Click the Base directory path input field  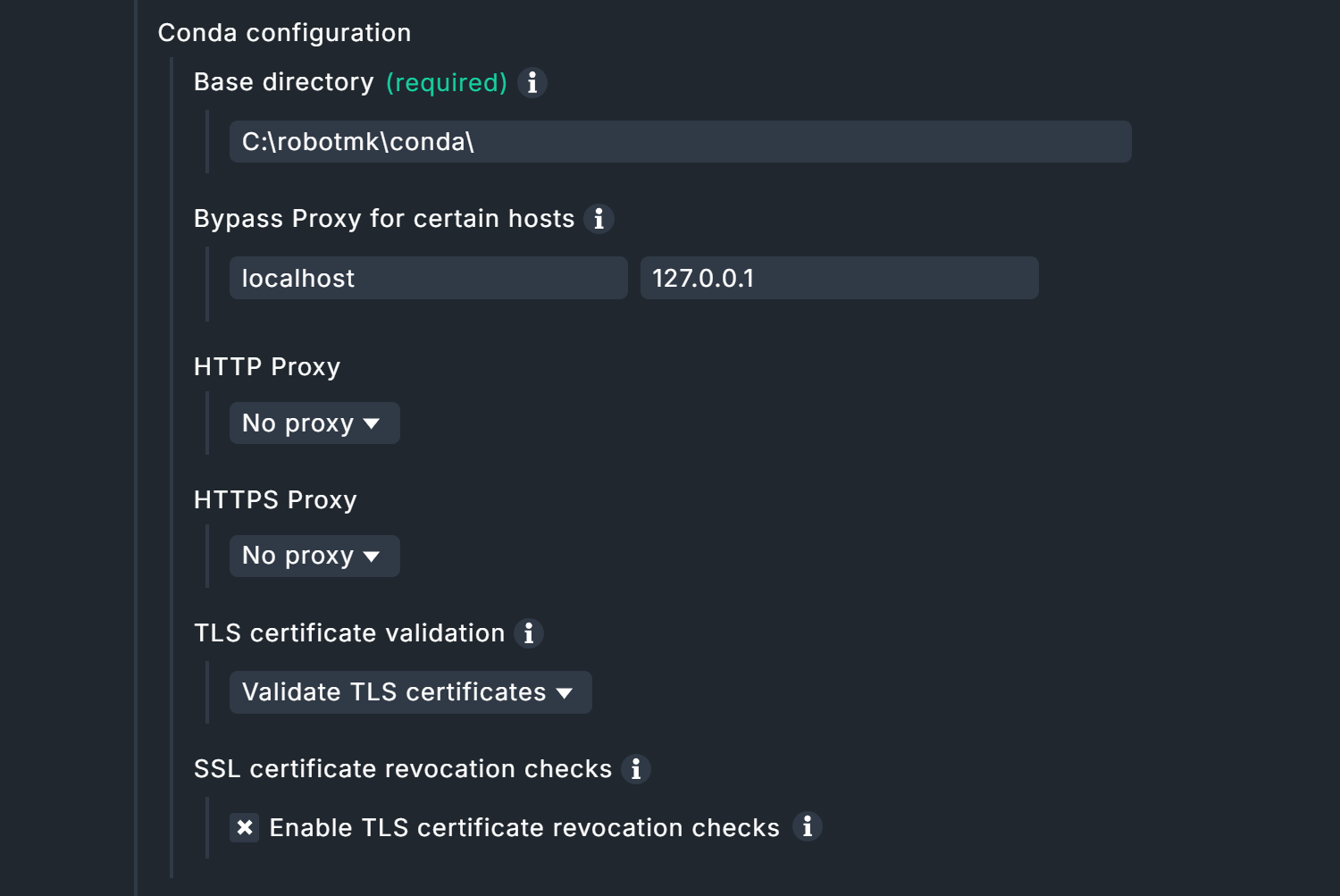tap(680, 142)
